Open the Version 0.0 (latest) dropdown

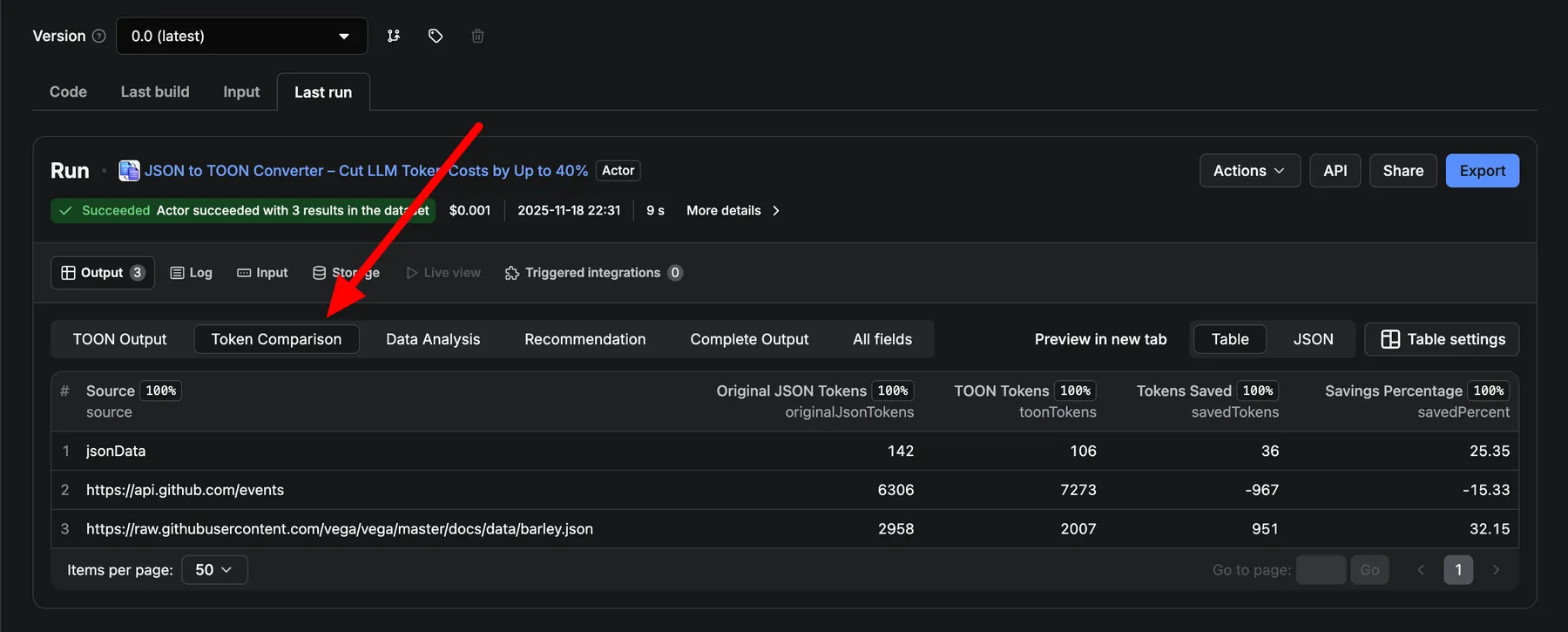(x=241, y=36)
